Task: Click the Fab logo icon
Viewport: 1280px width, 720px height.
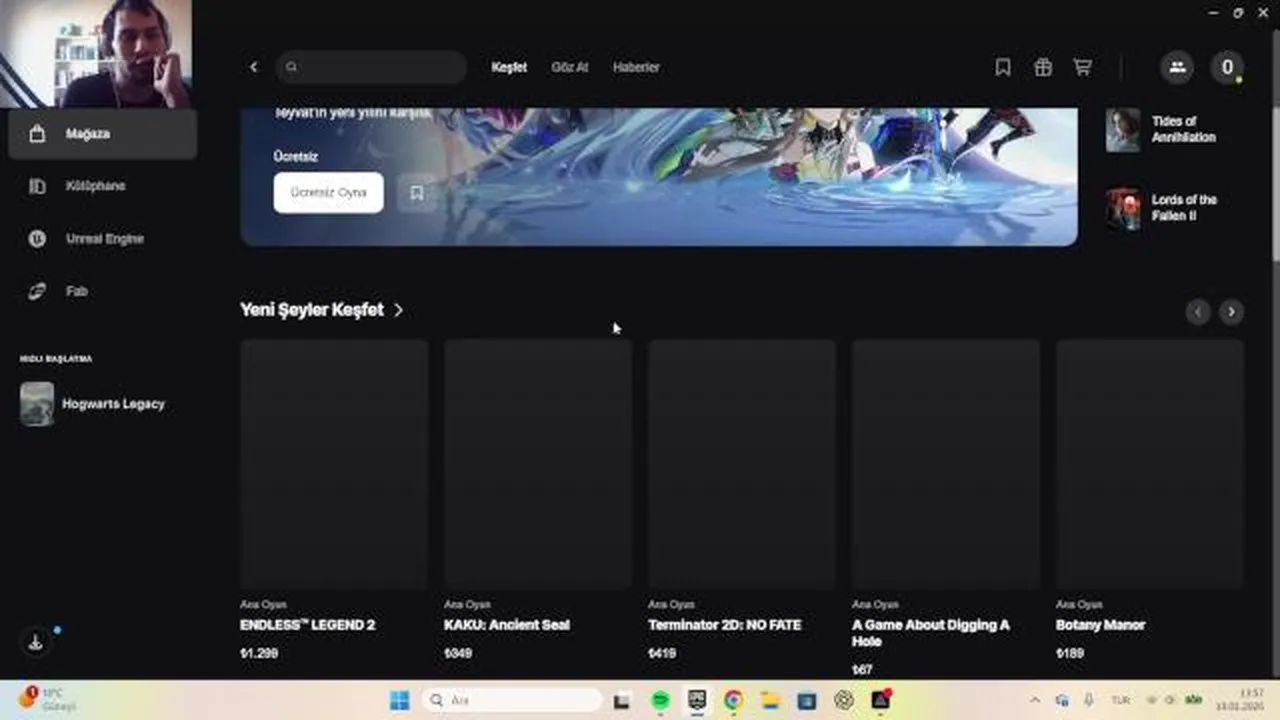Action: point(37,291)
